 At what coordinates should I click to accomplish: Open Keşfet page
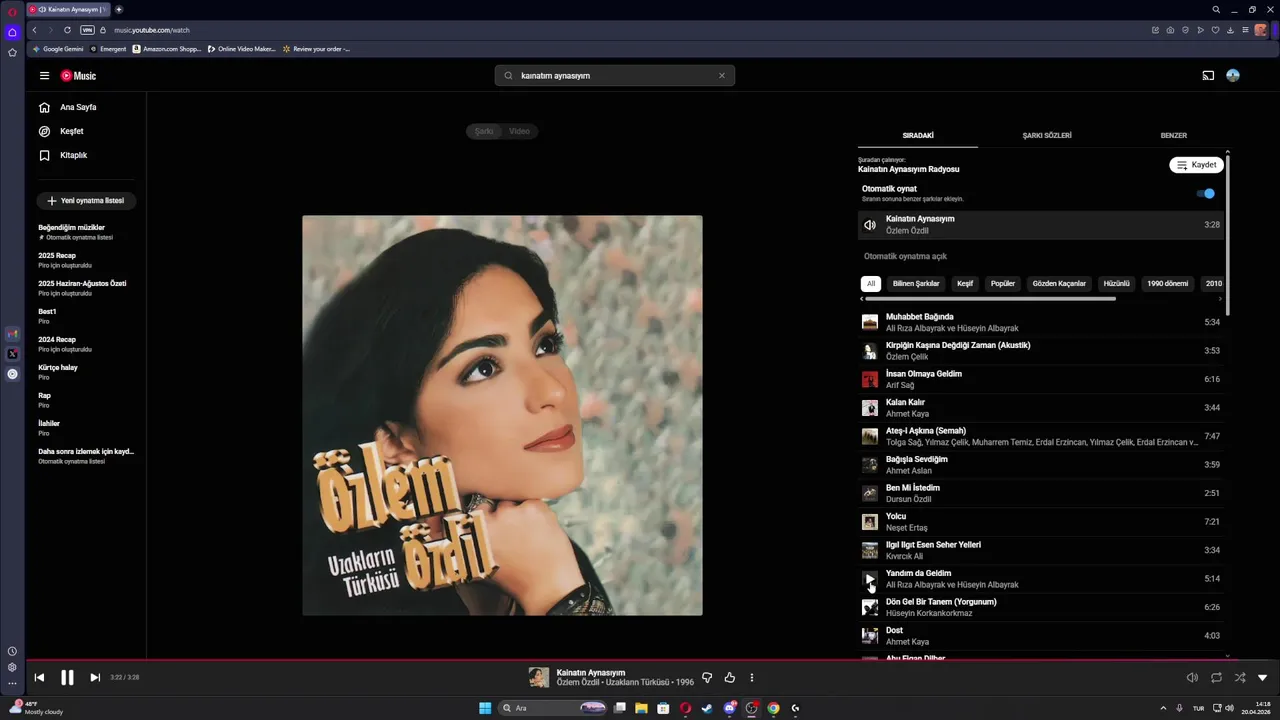pyautogui.click(x=71, y=131)
